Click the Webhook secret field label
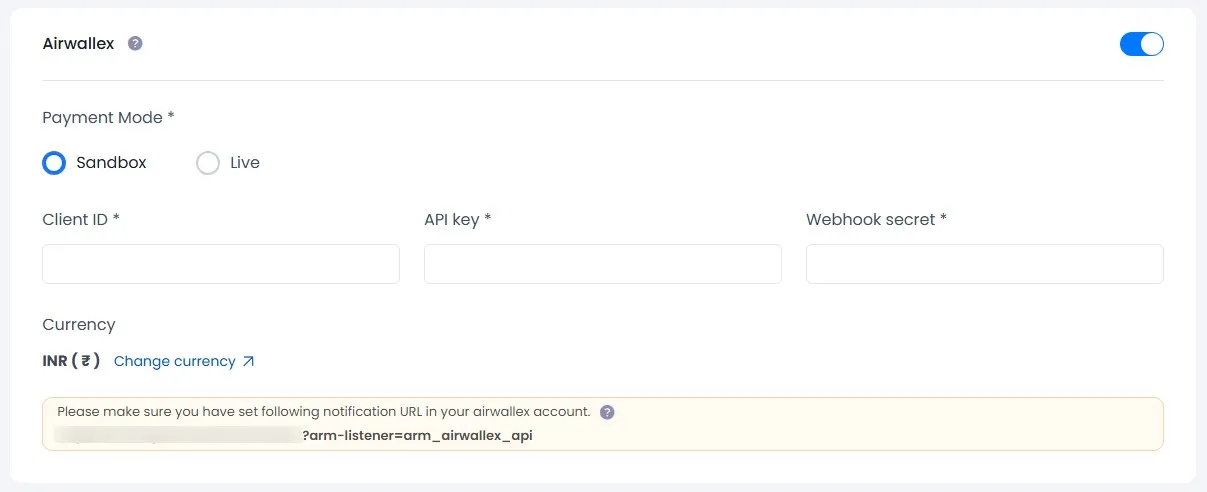 pos(876,219)
